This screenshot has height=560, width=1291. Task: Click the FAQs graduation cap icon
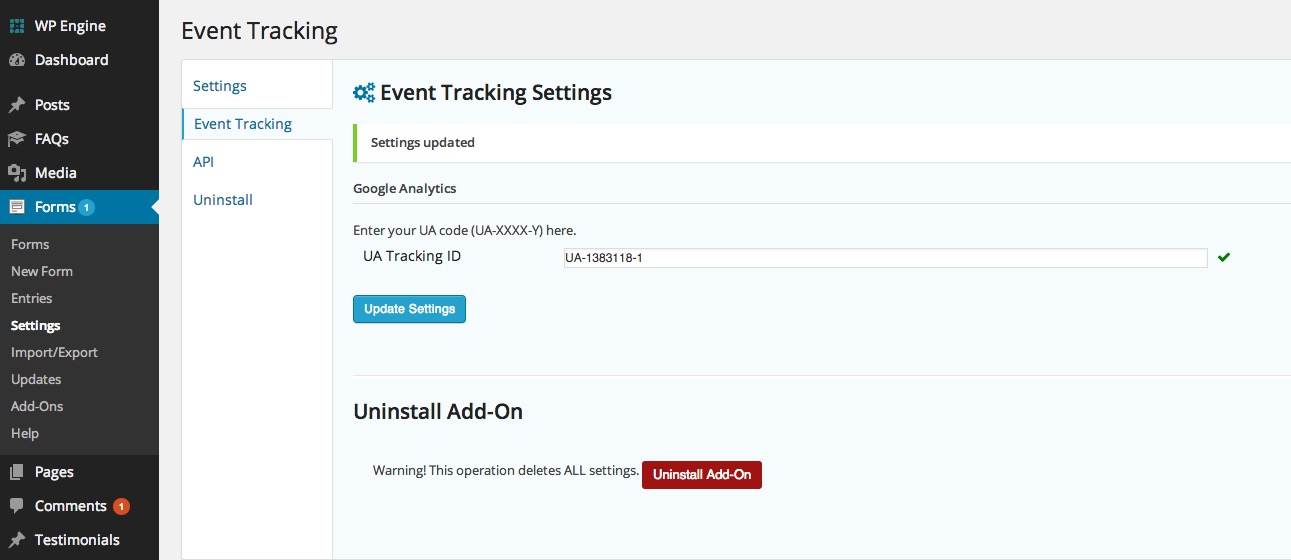pos(17,139)
